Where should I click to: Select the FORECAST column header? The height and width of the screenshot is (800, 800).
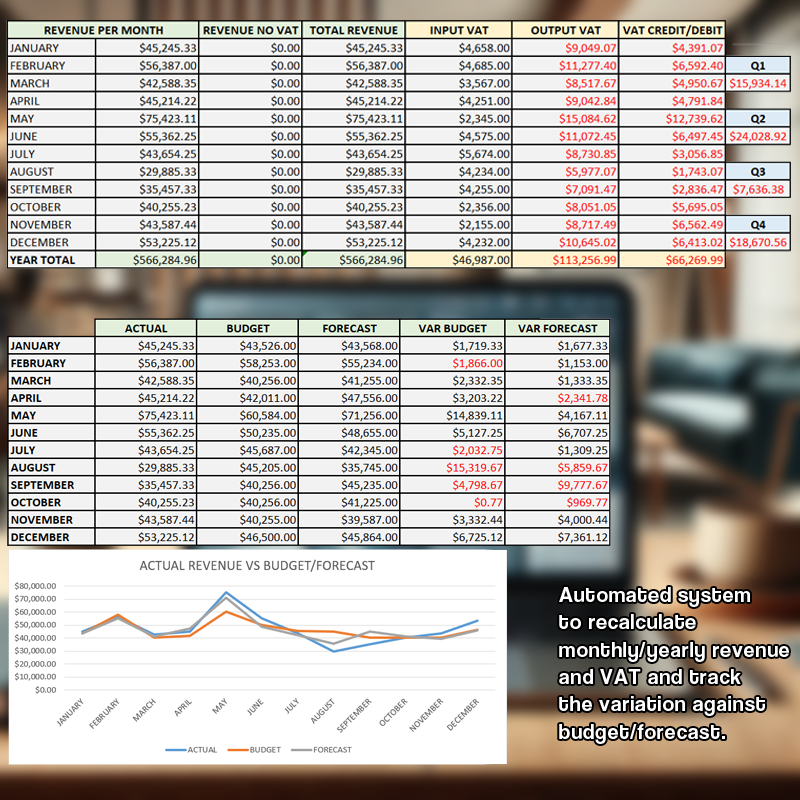(349, 328)
